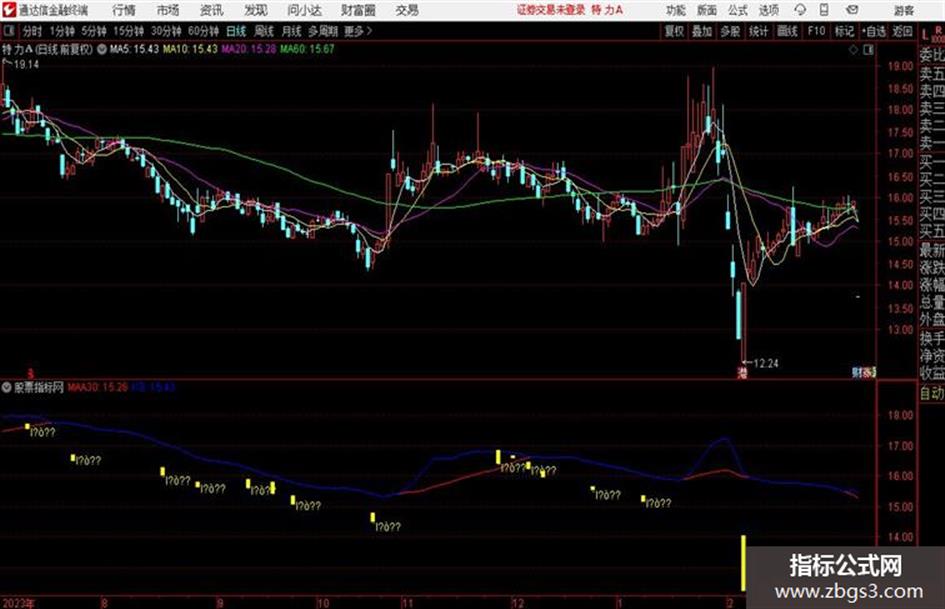Switch to 1分钟 period tab
The image size is (945, 609).
[x=62, y=31]
